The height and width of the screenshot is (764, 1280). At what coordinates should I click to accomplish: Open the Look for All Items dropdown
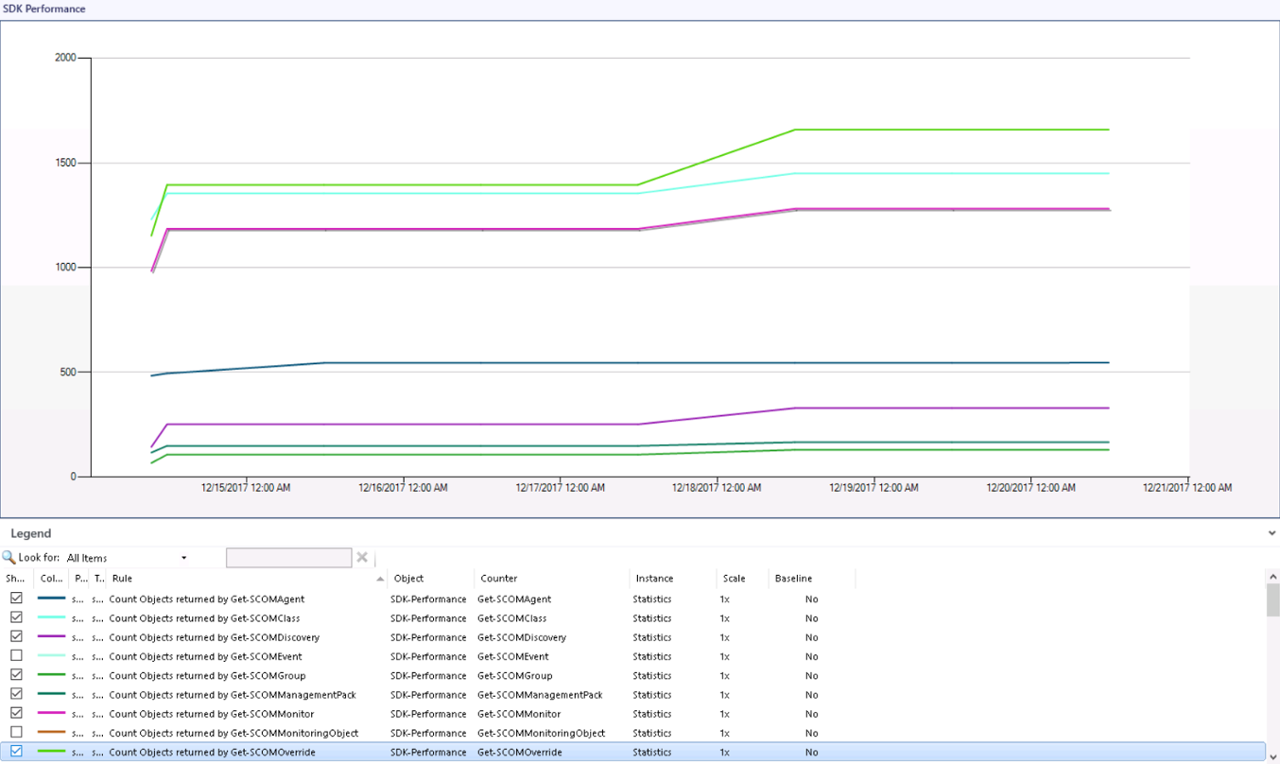(x=183, y=558)
